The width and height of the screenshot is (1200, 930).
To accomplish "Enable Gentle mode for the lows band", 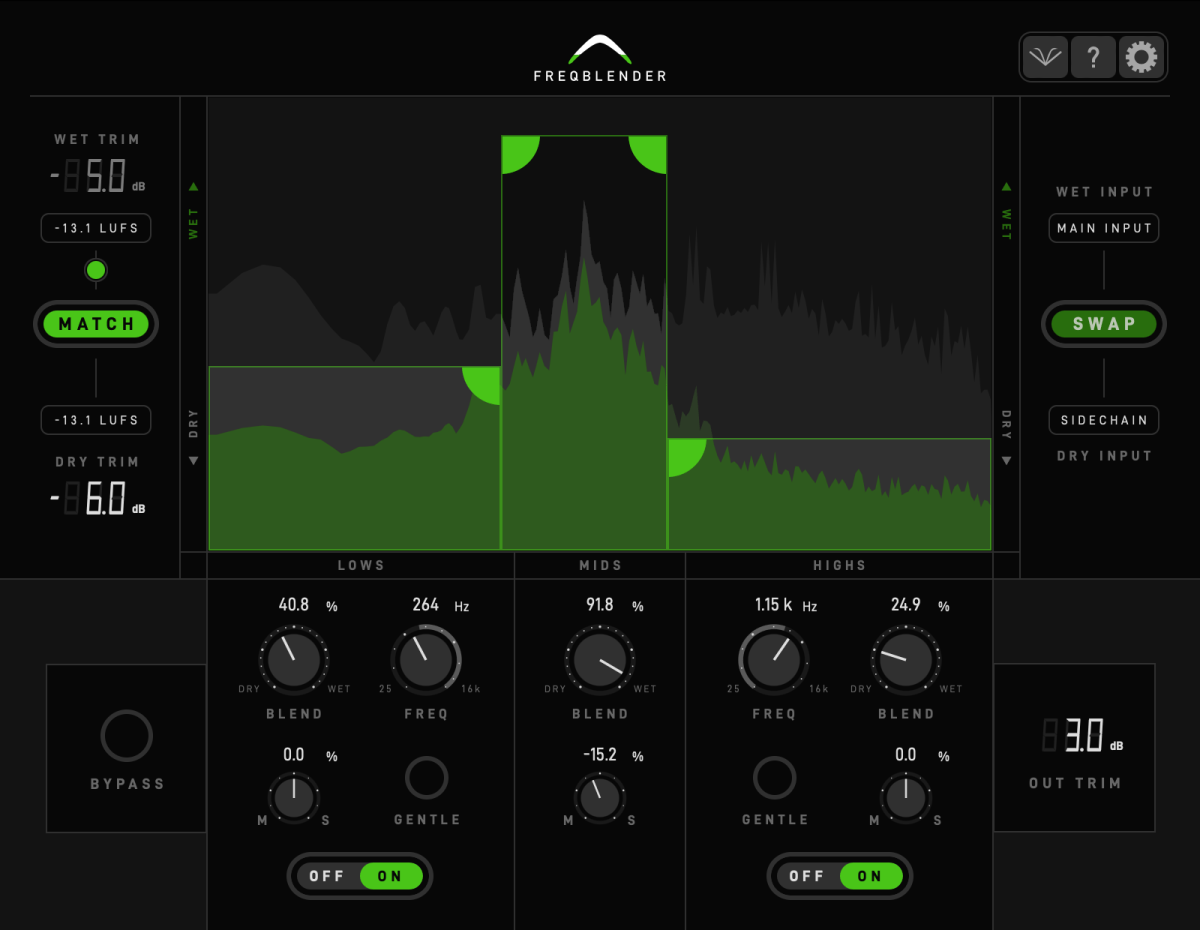I will tap(427, 777).
